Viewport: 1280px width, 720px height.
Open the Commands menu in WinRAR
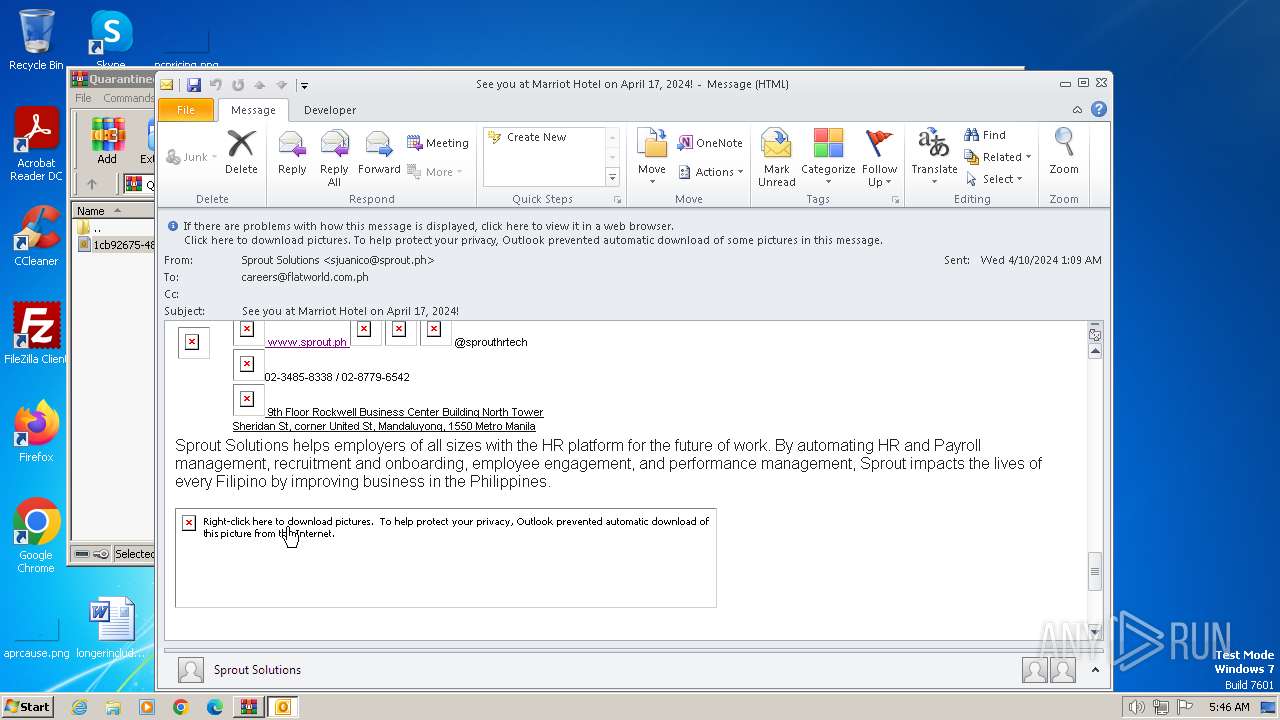(x=128, y=98)
